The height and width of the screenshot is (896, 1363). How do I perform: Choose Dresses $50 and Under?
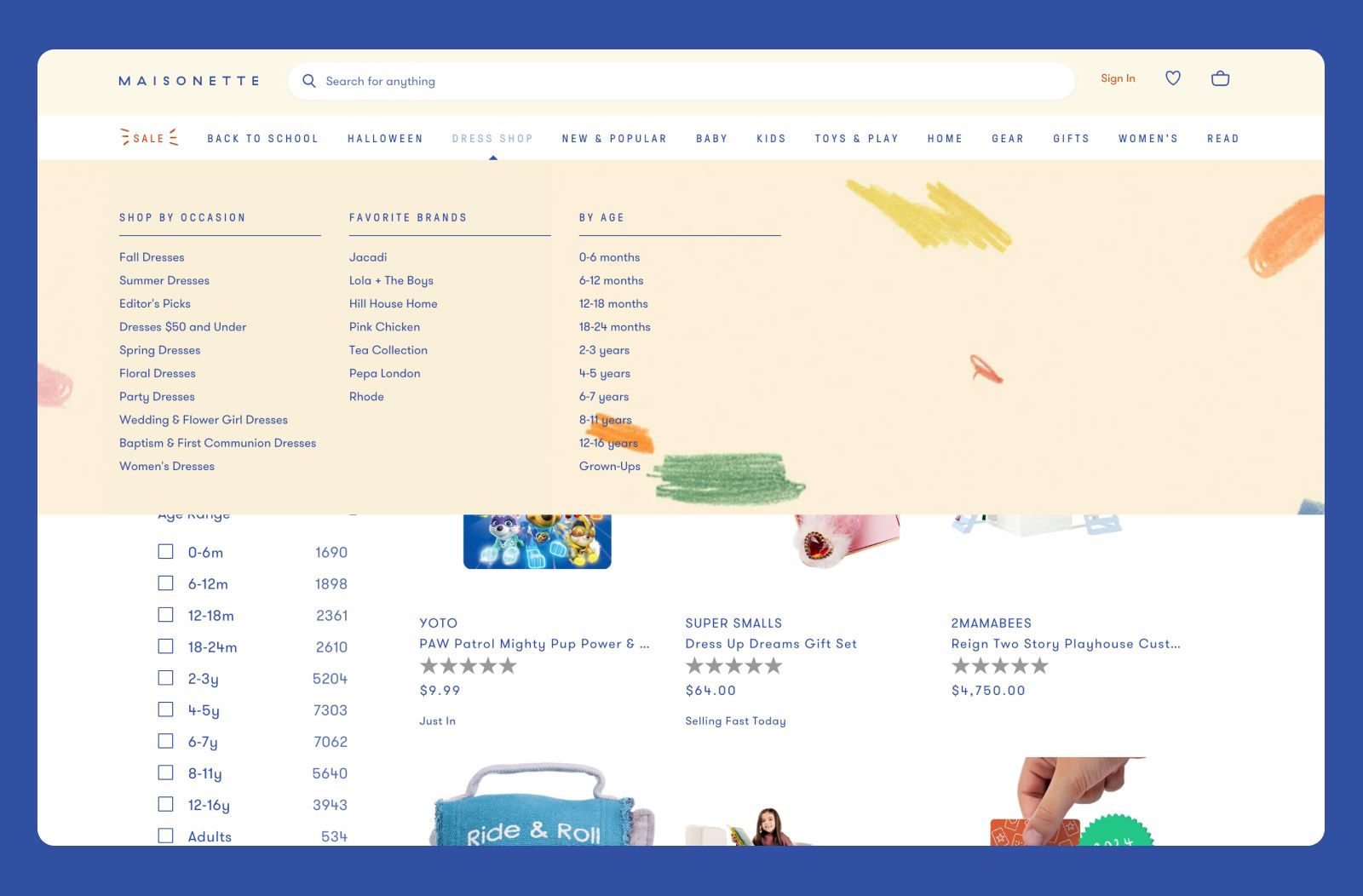point(183,327)
